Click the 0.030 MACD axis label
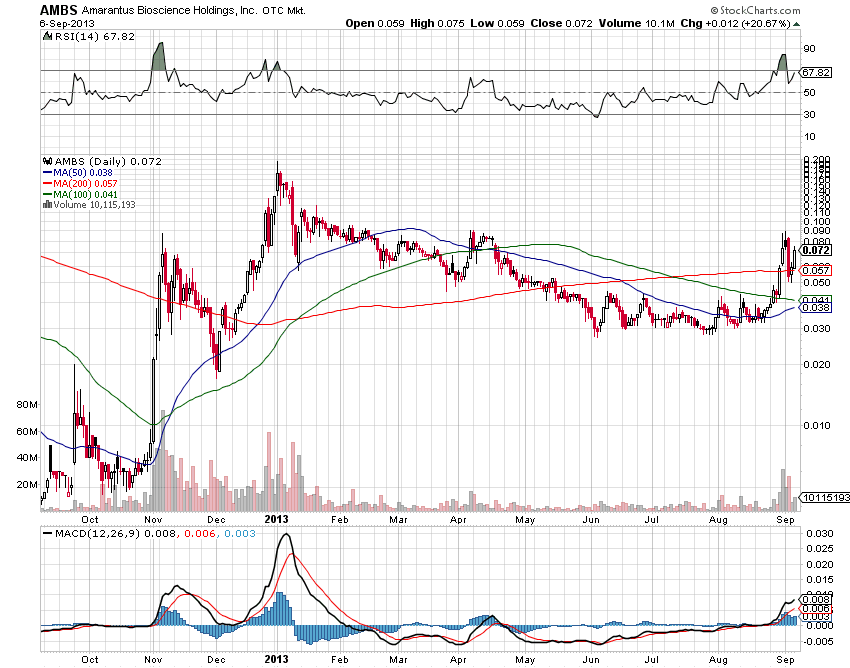The width and height of the screenshot is (850, 668). [x=819, y=534]
